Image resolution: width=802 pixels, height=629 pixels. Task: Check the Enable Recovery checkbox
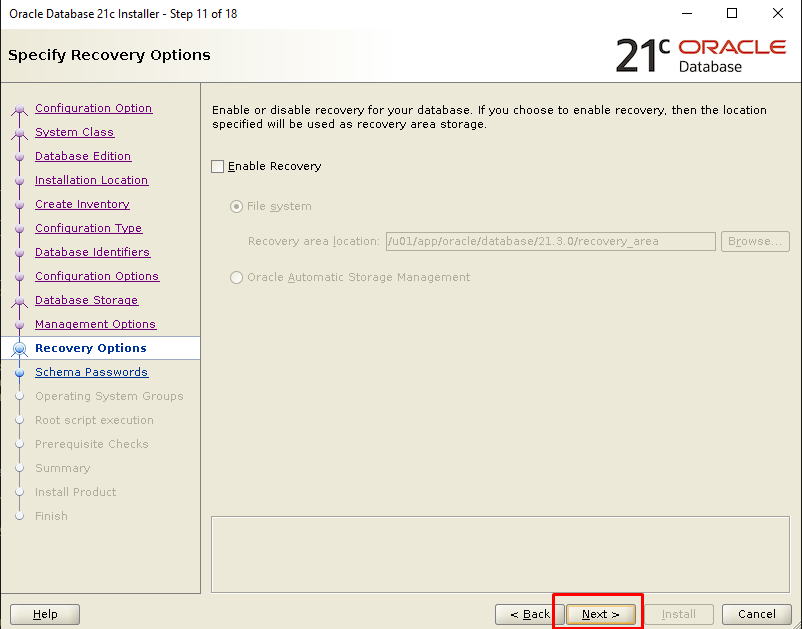point(217,167)
